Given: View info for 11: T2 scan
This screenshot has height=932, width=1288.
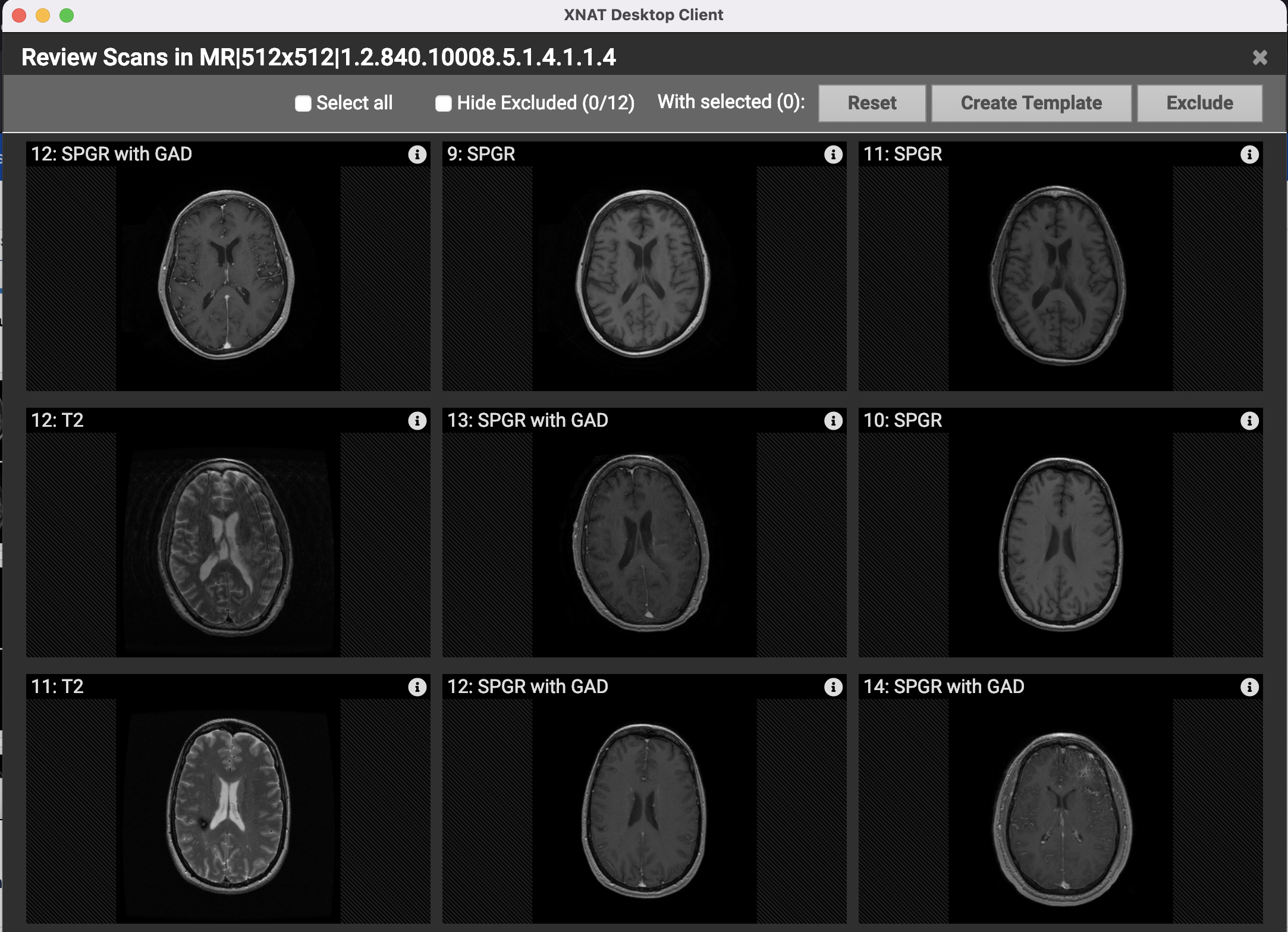Looking at the screenshot, I should [417, 687].
